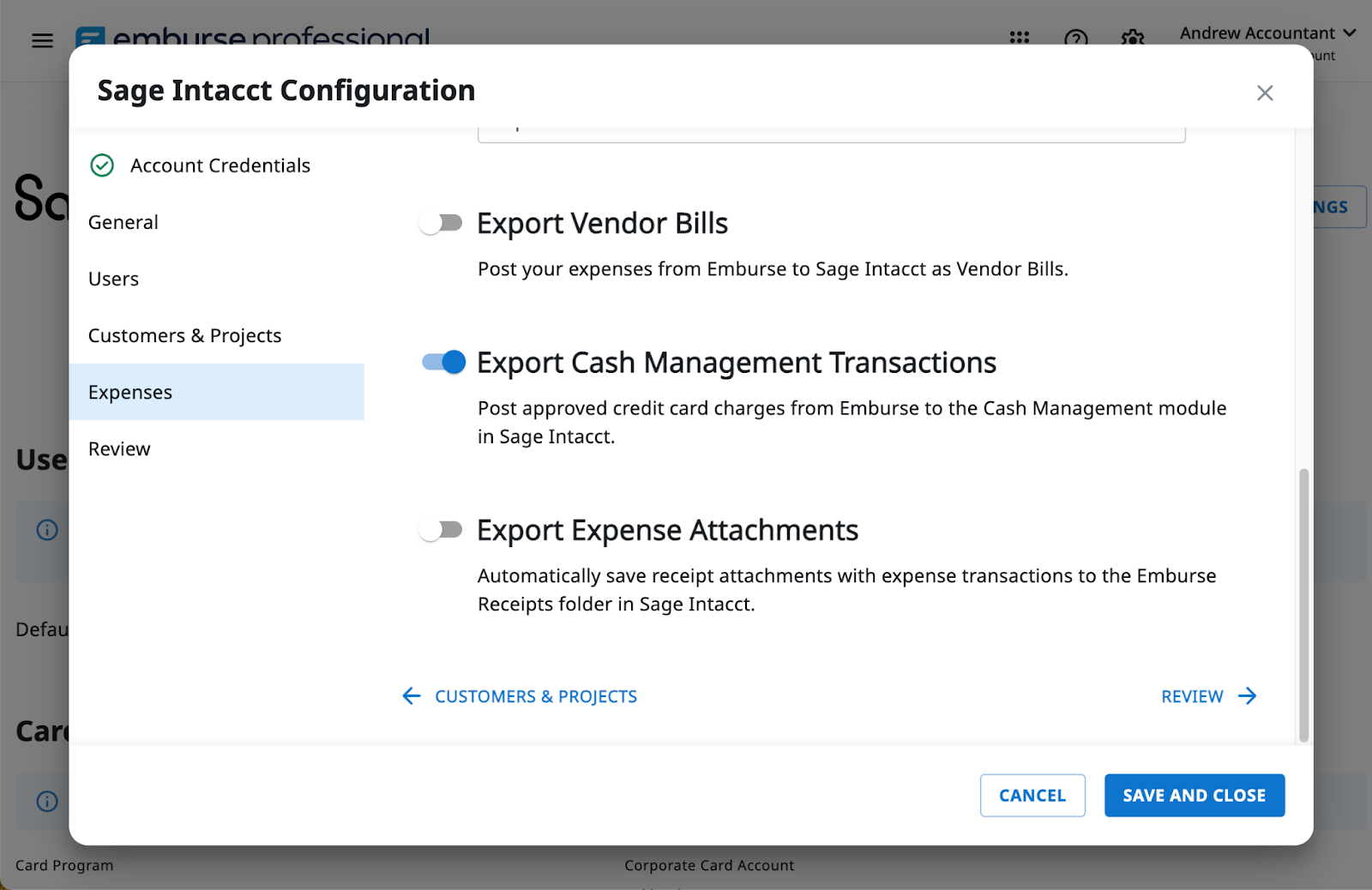Click the Export Vendor Bills heading

point(602,223)
